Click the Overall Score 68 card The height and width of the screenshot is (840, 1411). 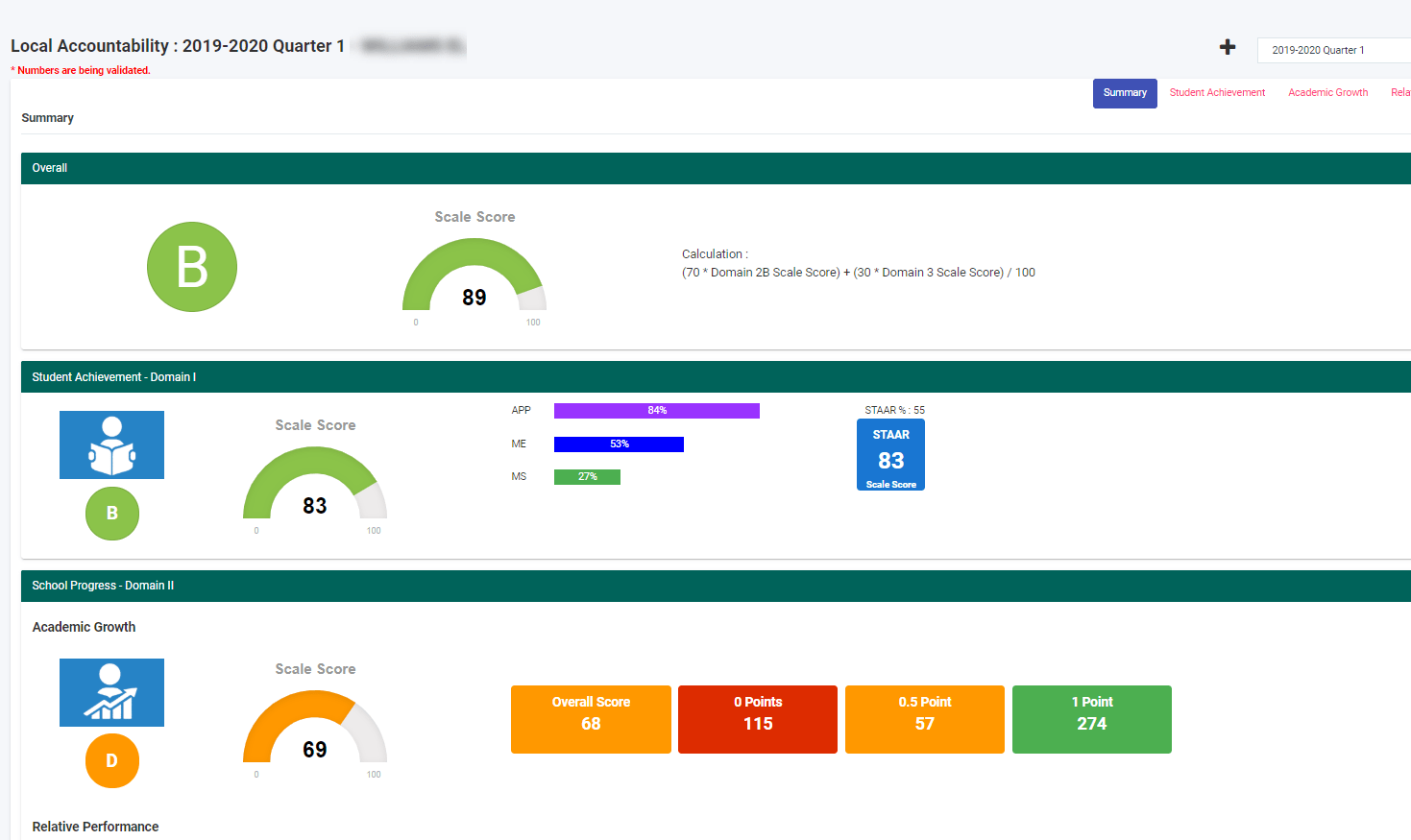pyautogui.click(x=591, y=719)
